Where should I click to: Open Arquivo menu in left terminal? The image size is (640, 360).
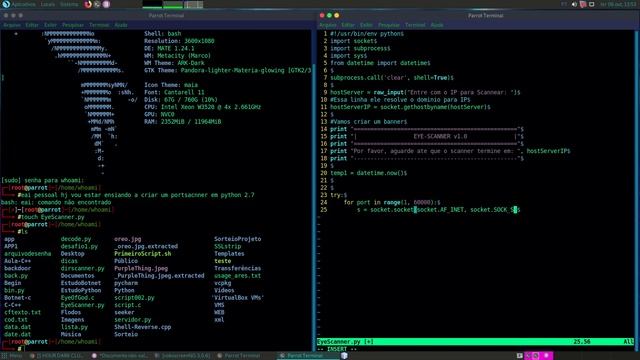click(x=12, y=25)
